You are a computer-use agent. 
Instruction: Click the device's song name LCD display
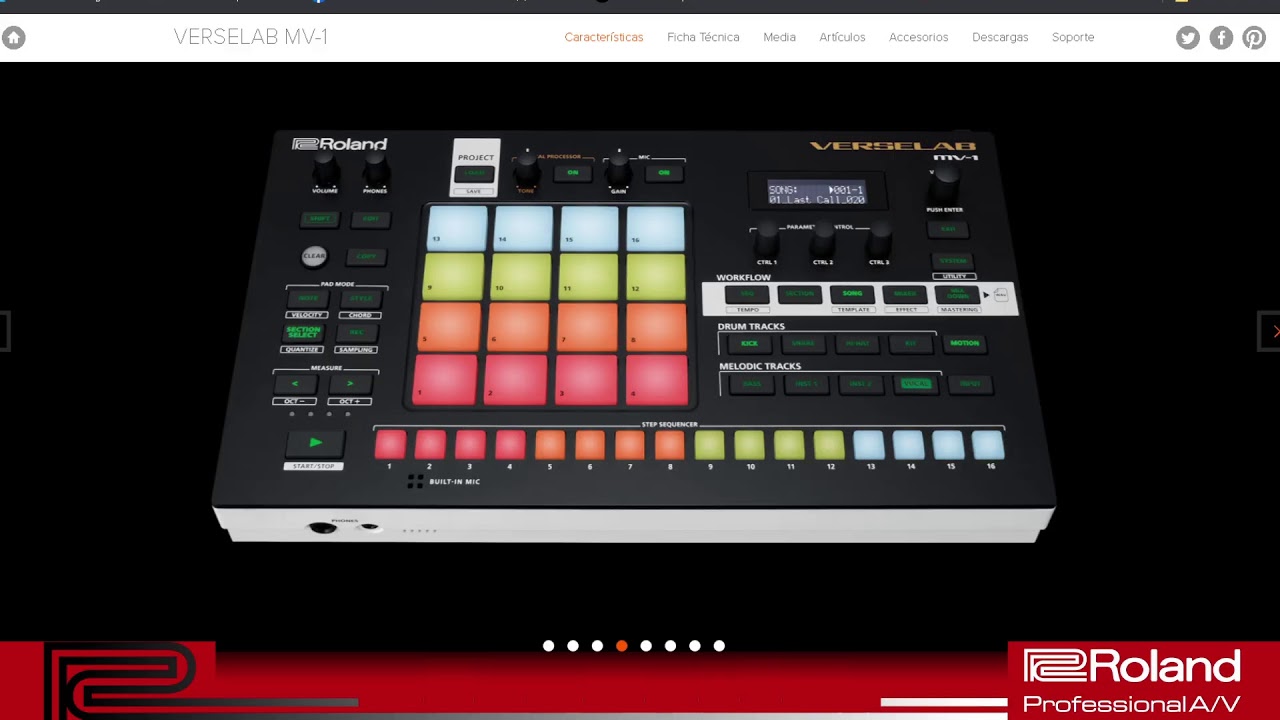pos(816,194)
